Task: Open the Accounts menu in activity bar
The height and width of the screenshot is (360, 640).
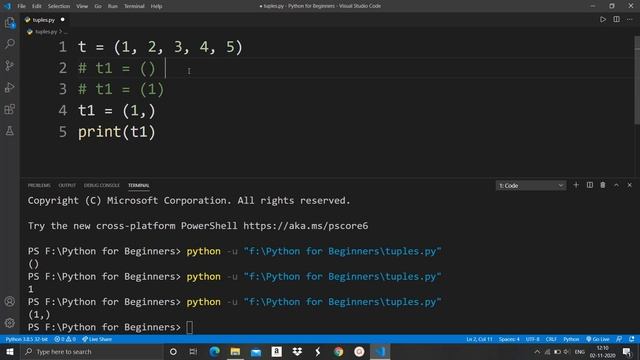Action: click(10, 302)
